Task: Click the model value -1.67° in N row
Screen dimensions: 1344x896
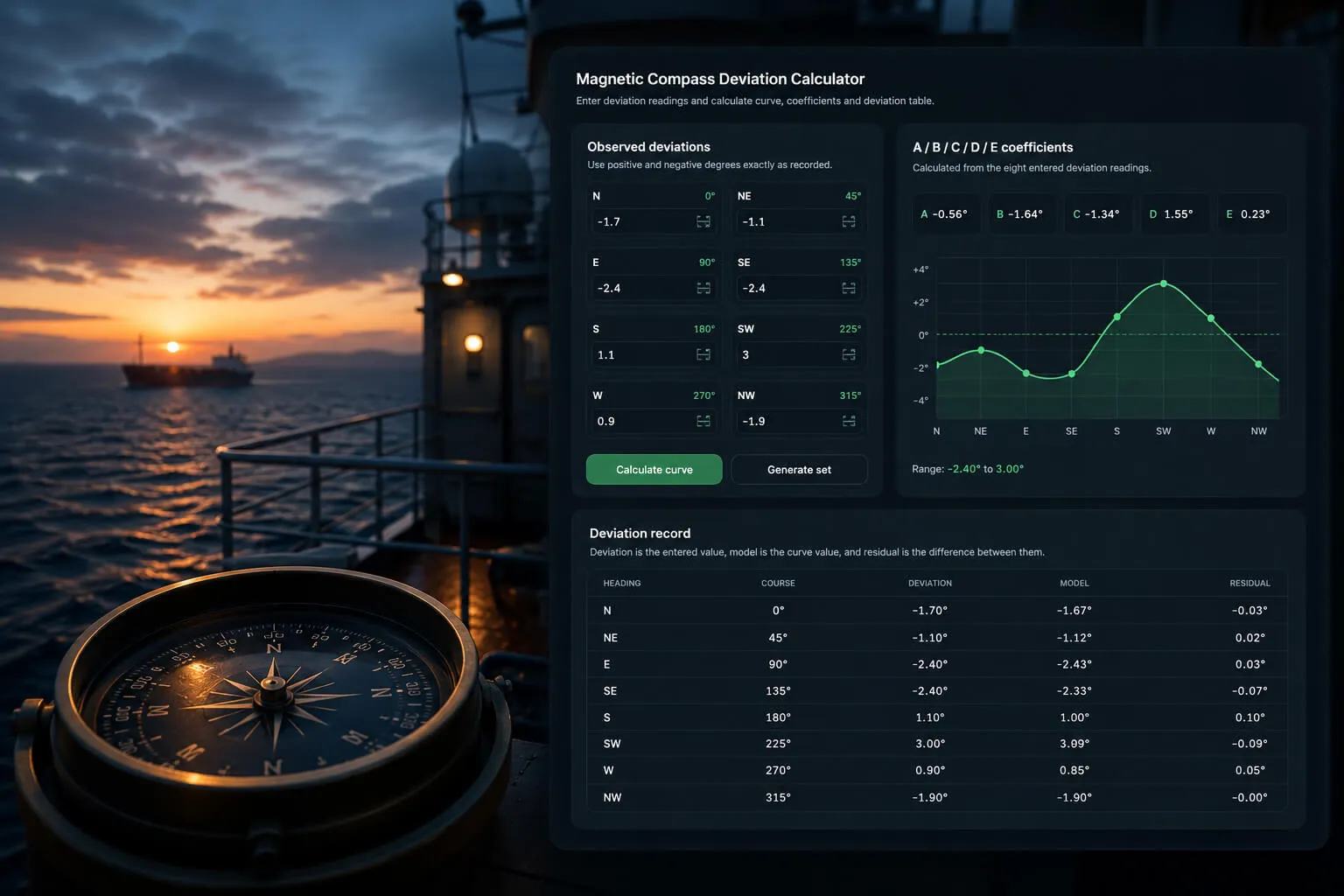Action: click(1074, 611)
